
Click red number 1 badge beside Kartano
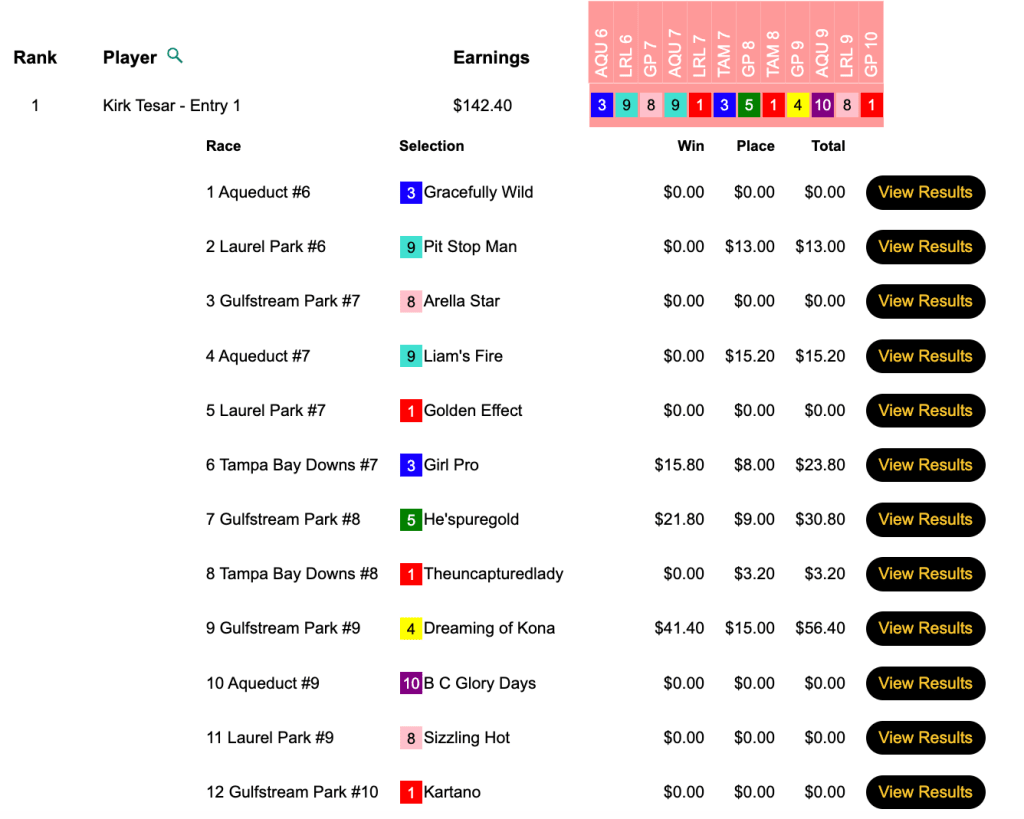pos(410,793)
